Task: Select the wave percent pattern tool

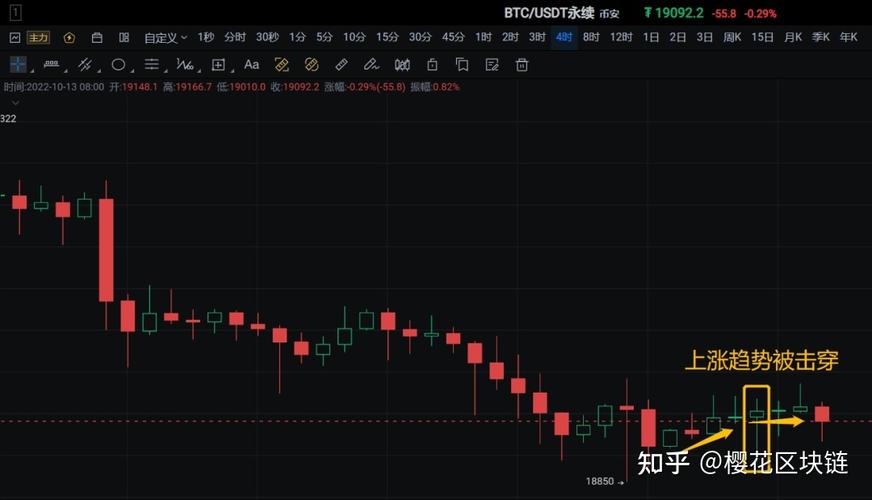Action: pos(185,65)
